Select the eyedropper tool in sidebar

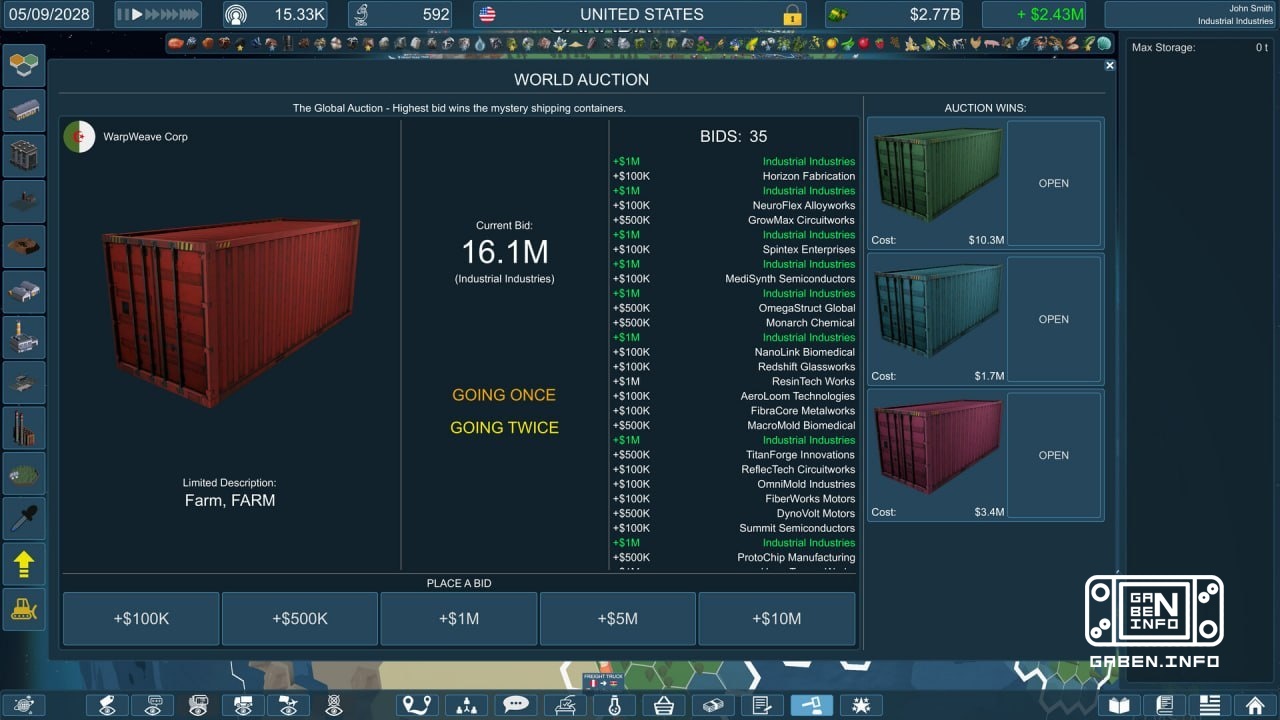pos(25,518)
